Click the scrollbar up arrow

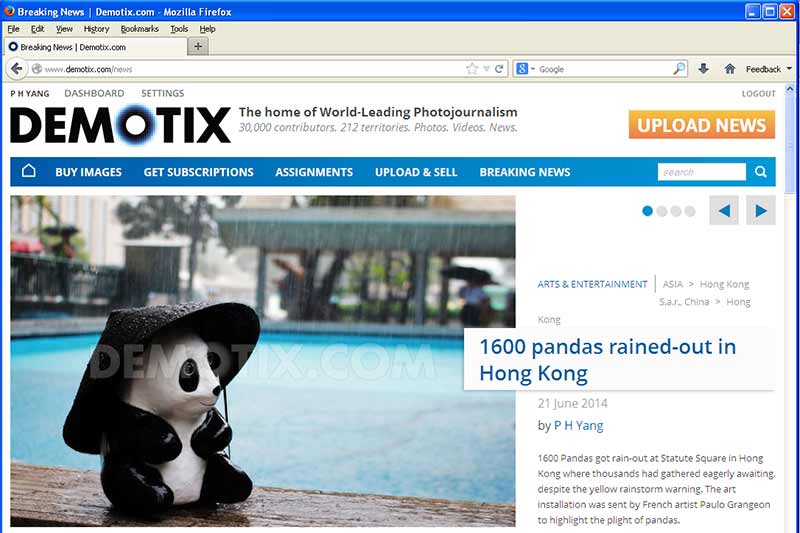pyautogui.click(x=790, y=89)
